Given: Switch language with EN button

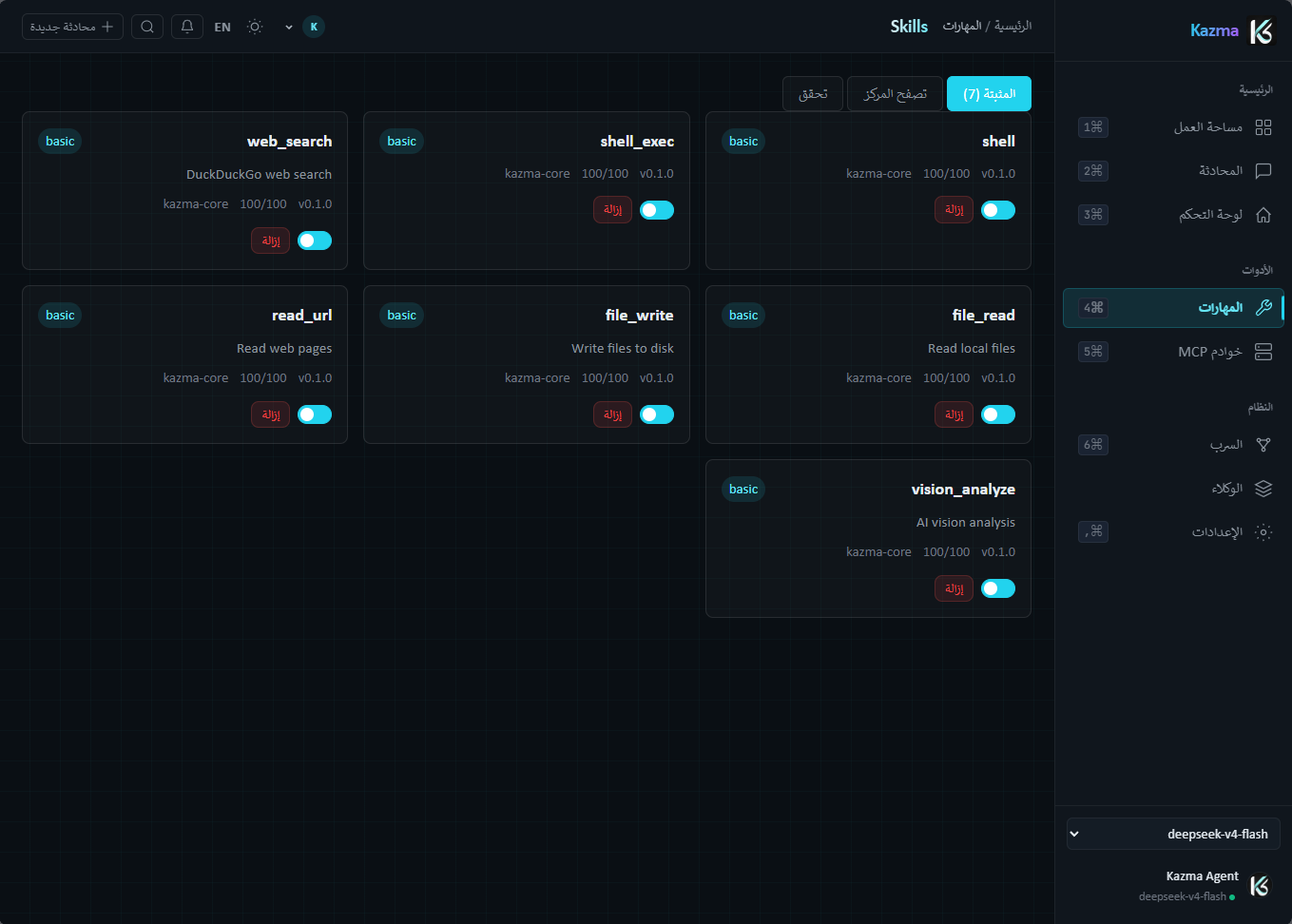Looking at the screenshot, I should (222, 28).
